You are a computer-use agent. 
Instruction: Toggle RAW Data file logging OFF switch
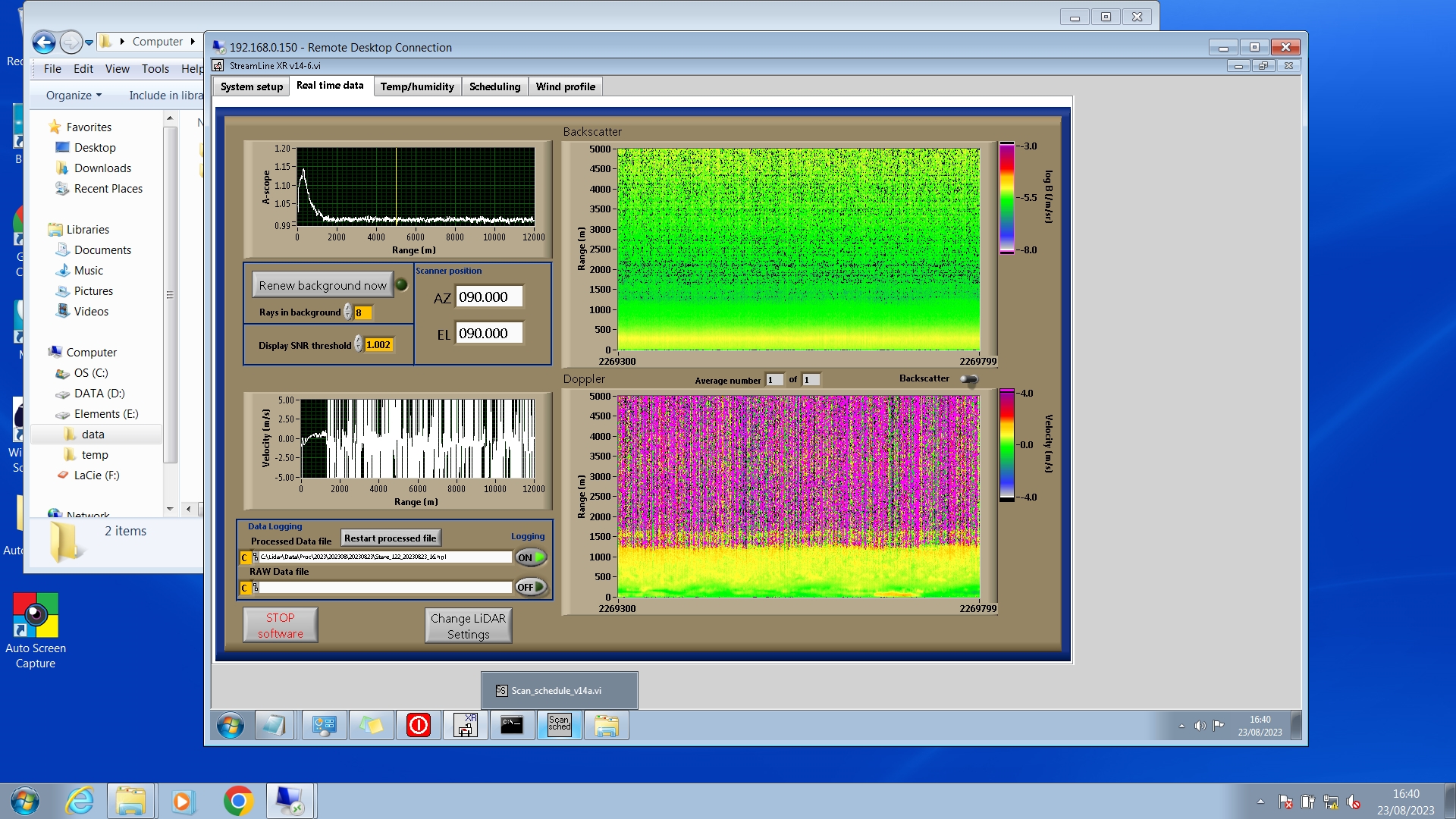click(531, 587)
